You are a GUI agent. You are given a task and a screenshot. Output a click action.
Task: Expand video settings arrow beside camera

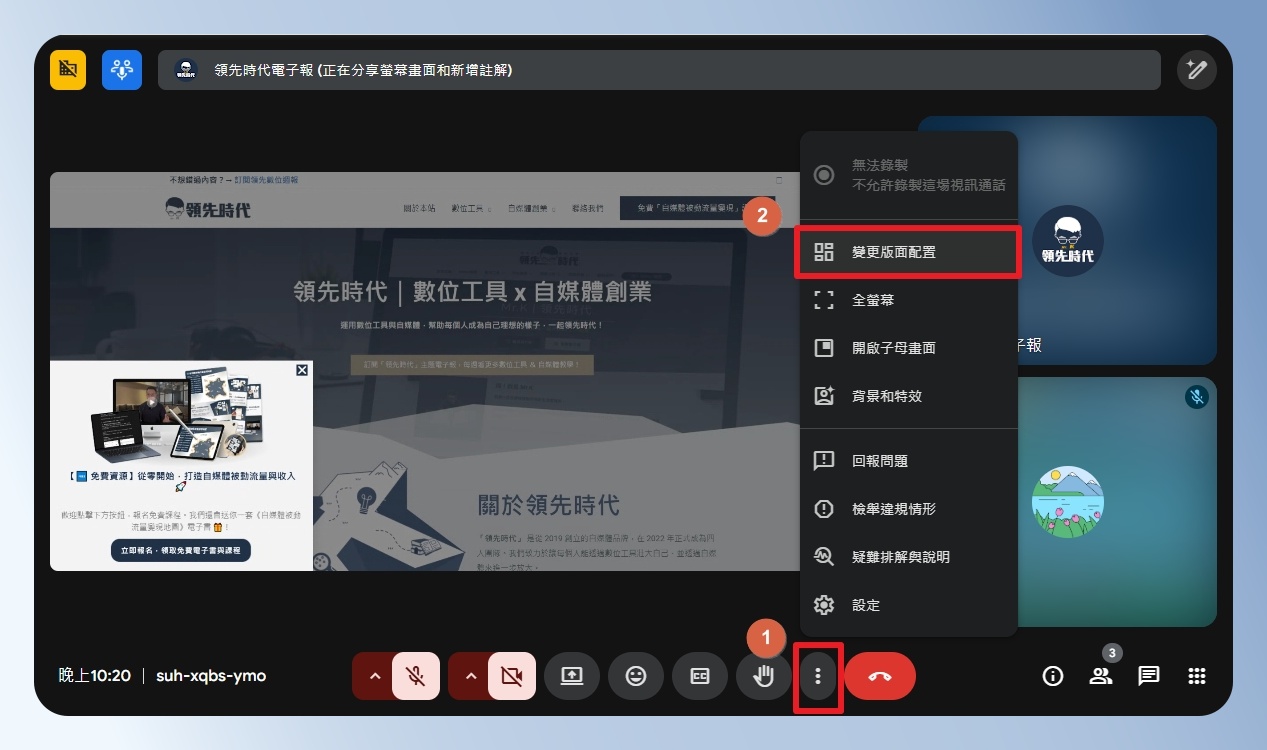pyautogui.click(x=471, y=676)
